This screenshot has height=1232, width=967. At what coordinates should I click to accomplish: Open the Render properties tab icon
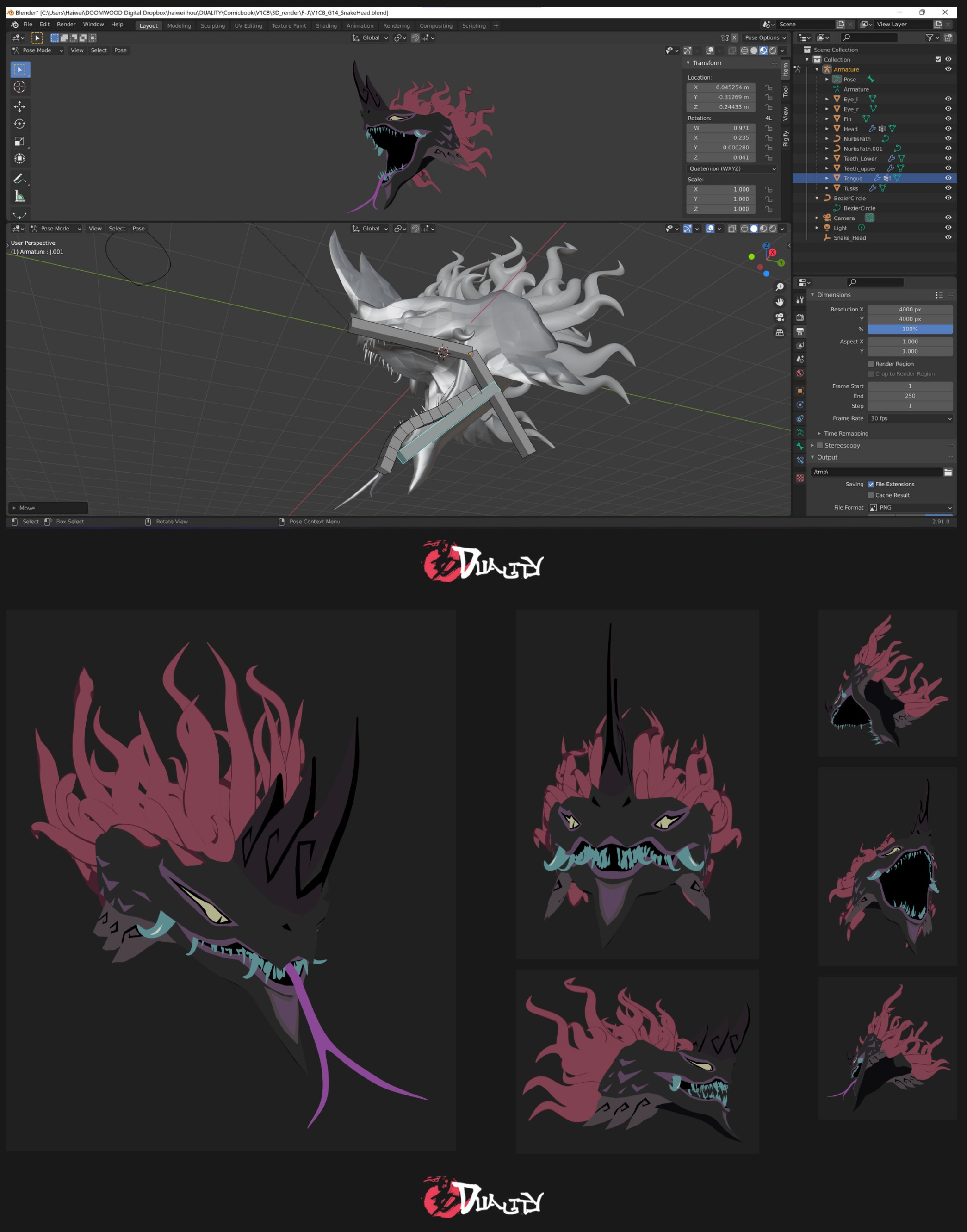[x=800, y=317]
